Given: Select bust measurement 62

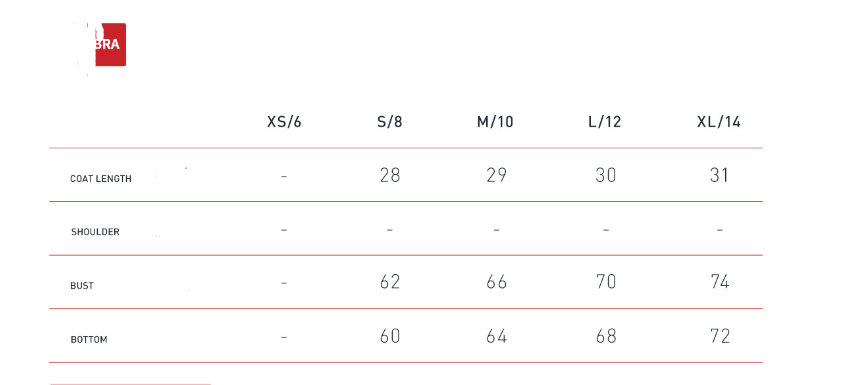Looking at the screenshot, I should tap(390, 282).
